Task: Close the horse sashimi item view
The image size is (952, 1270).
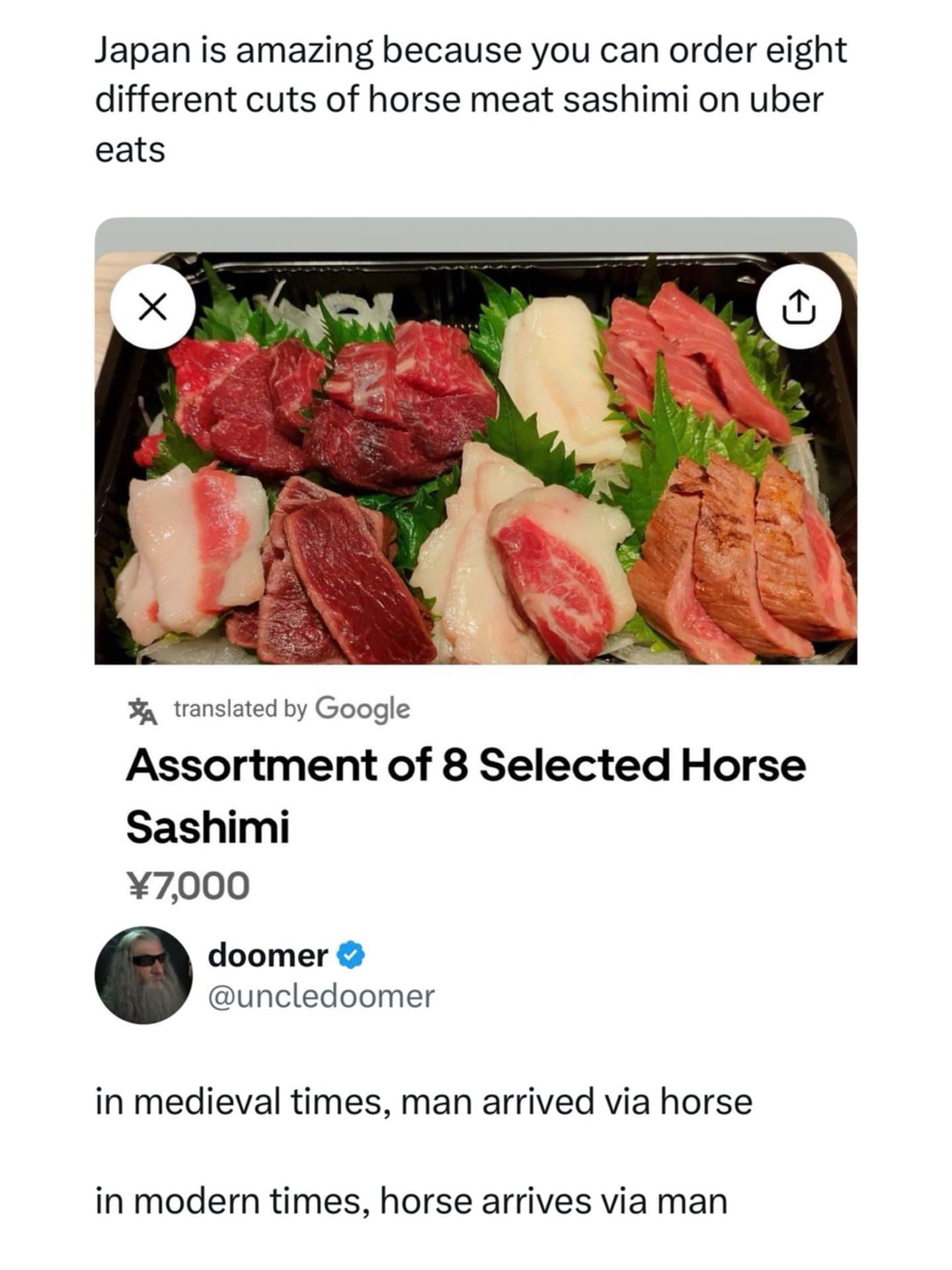Action: [x=152, y=308]
